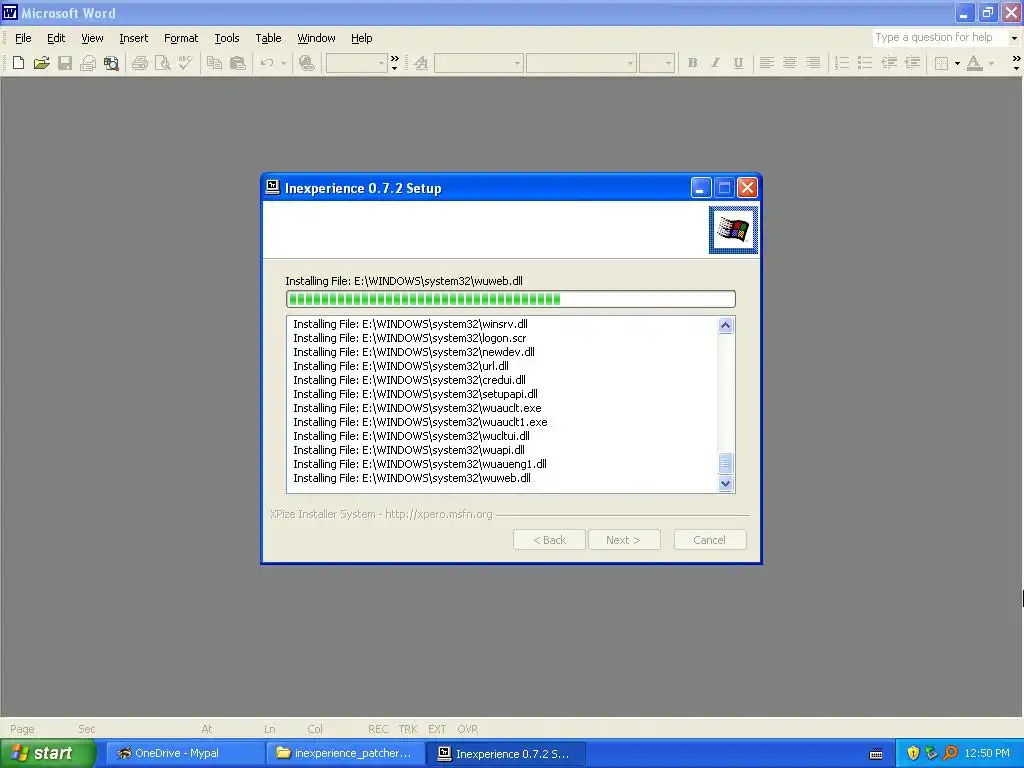The image size is (1024, 768).
Task: Open the Window menu
Action: [316, 38]
